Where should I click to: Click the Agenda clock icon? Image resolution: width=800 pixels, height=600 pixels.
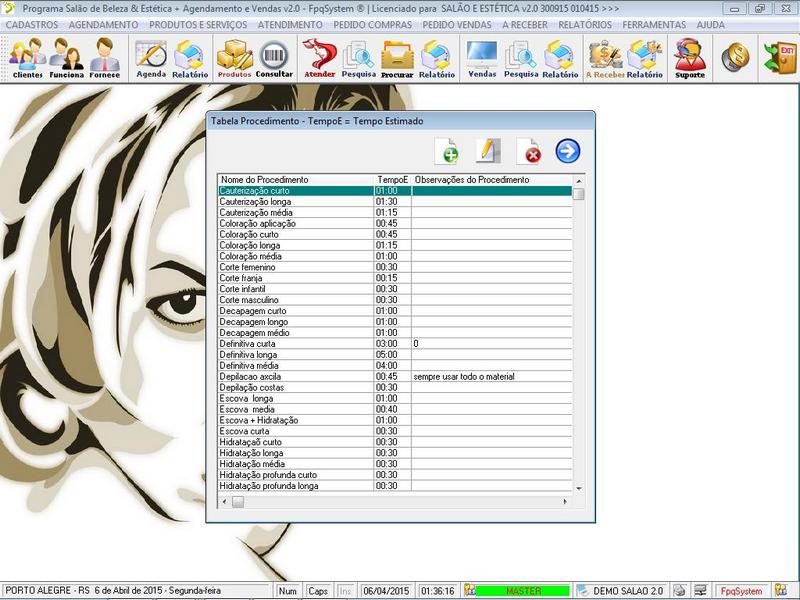[x=151, y=58]
